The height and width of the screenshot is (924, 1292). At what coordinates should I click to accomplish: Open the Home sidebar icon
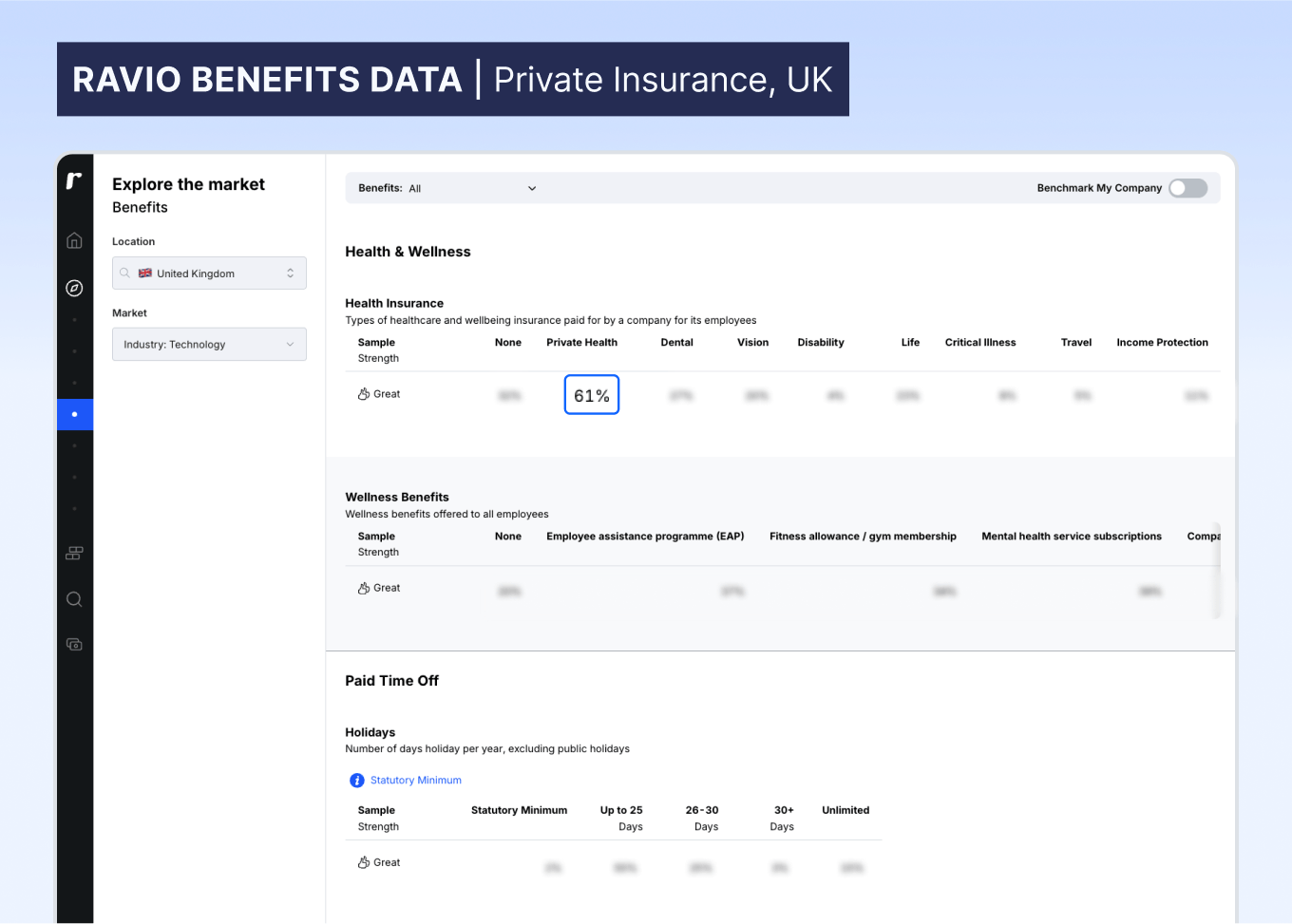pos(74,240)
